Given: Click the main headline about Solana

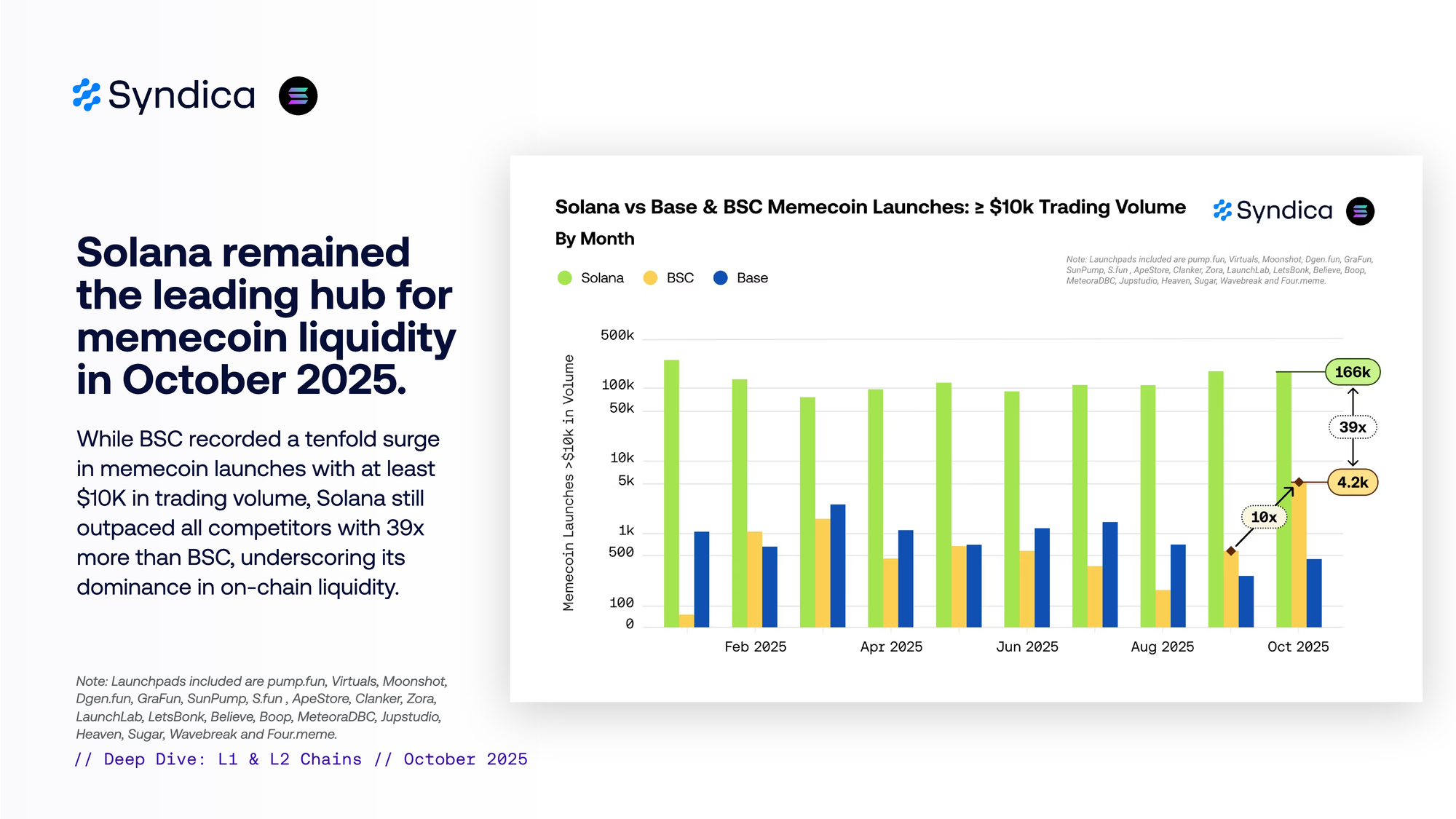Looking at the screenshot, I should (266, 316).
